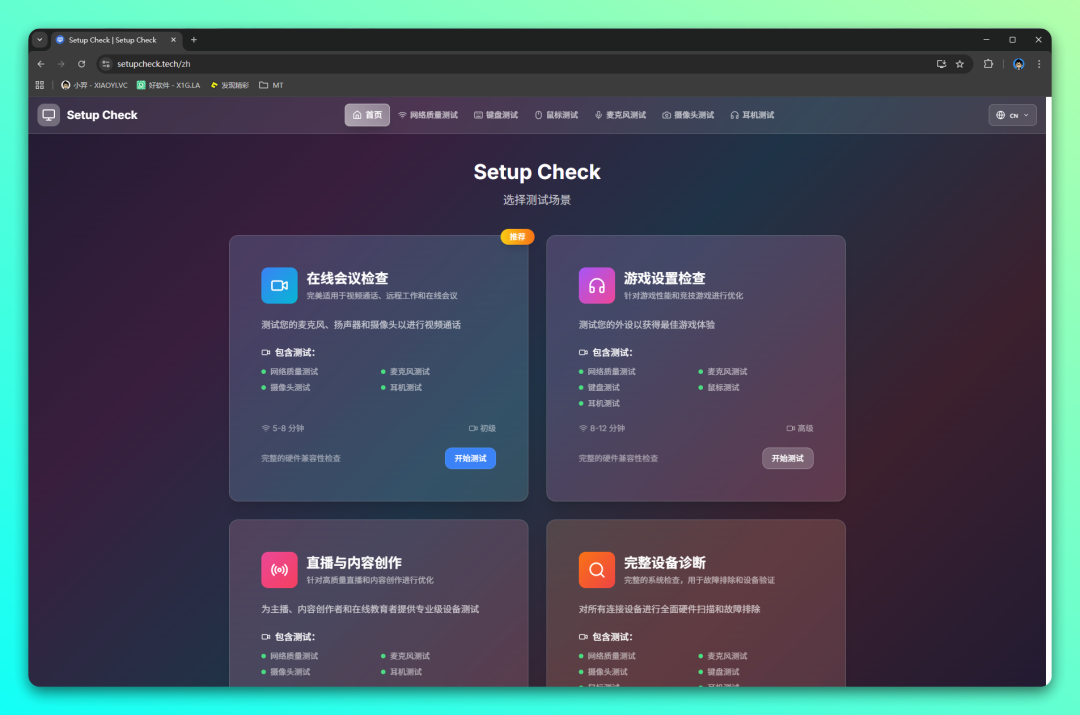Open 摄像头测试 in the navigation bar
The height and width of the screenshot is (715, 1080).
pos(688,115)
